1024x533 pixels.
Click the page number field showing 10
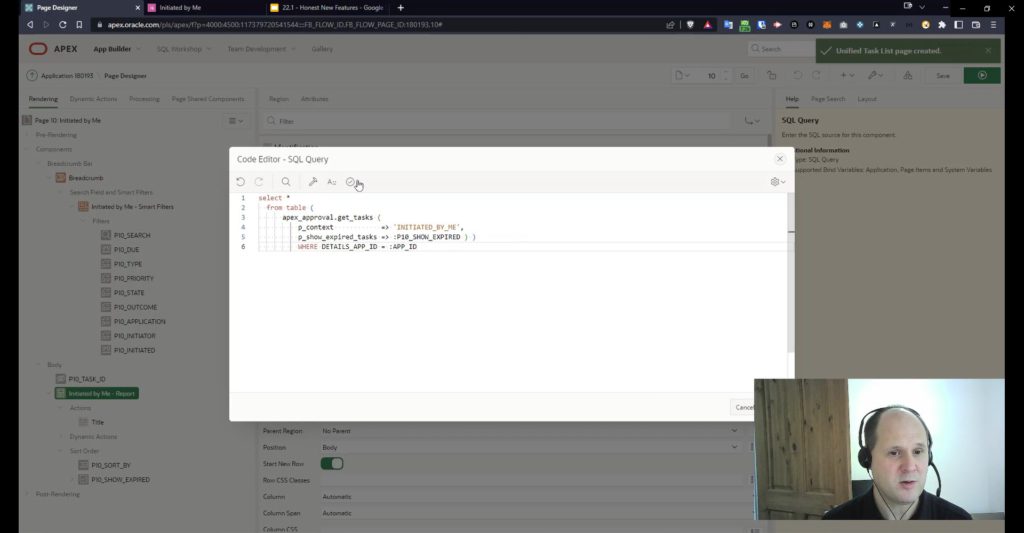pyautogui.click(x=711, y=76)
